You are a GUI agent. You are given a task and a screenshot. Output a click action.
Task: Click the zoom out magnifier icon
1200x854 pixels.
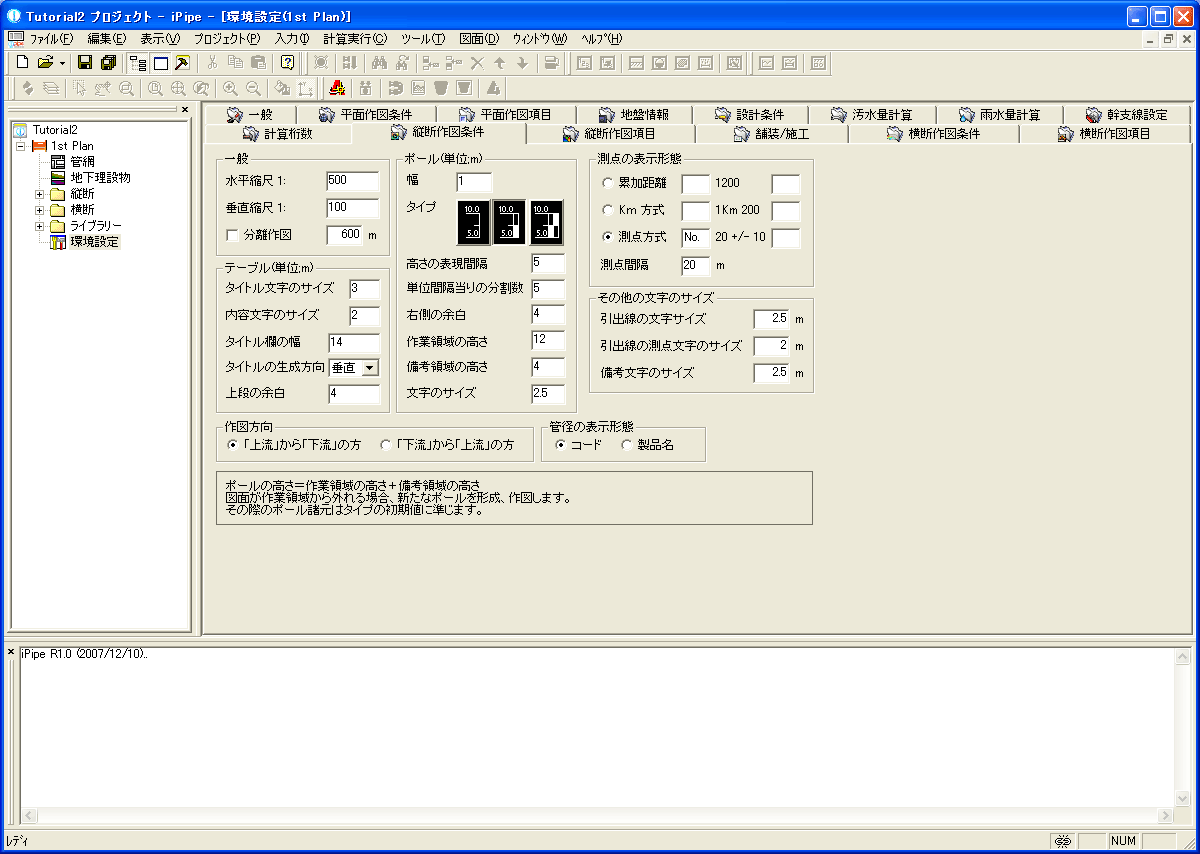click(254, 87)
